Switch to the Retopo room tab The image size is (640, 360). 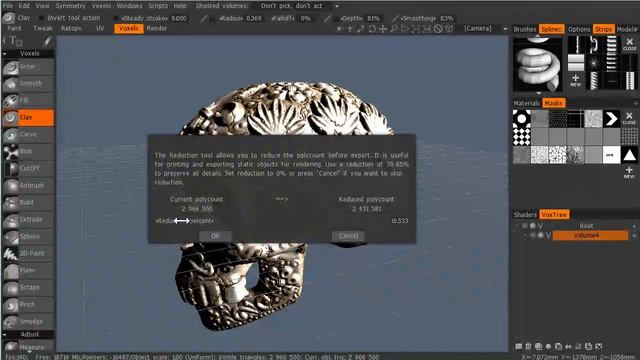[x=71, y=29]
